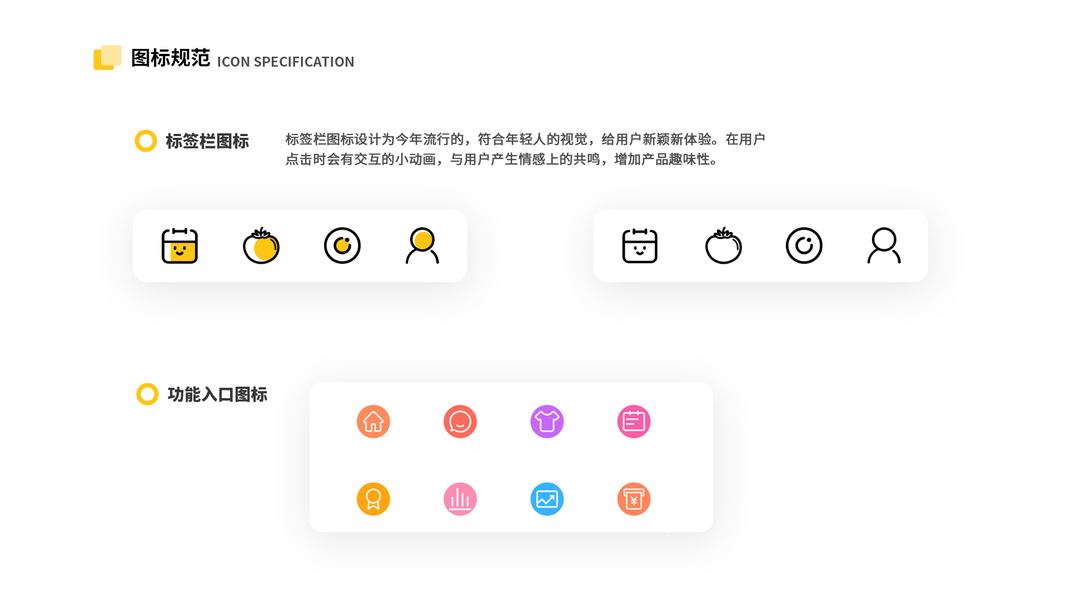The image size is (1067, 600).
Task: Click the yellow overlapping squares logo
Action: point(108,58)
